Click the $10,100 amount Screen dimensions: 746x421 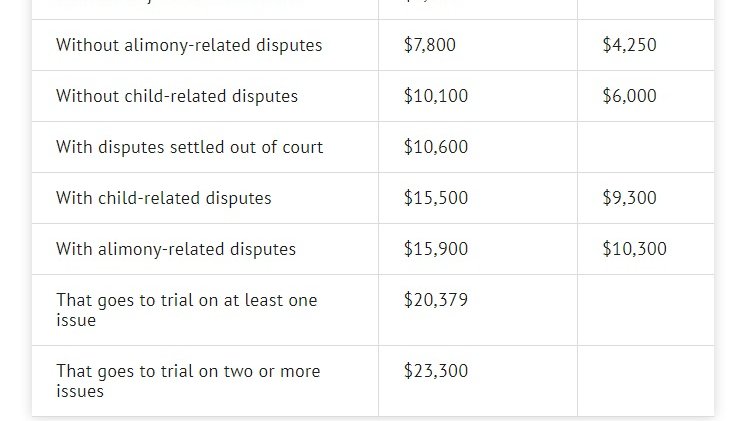tap(435, 96)
